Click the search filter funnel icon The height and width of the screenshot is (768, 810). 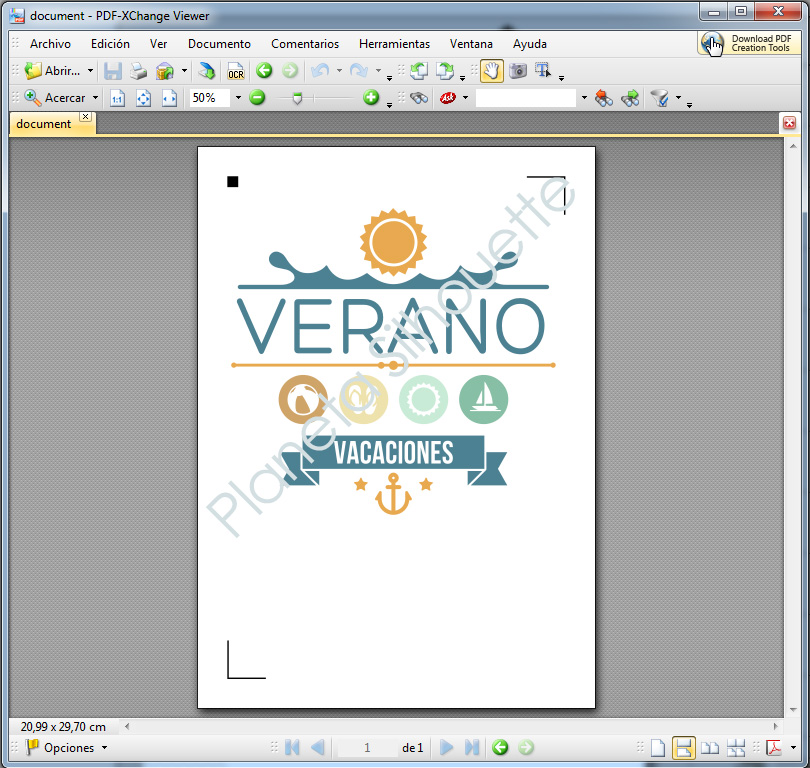coord(660,98)
